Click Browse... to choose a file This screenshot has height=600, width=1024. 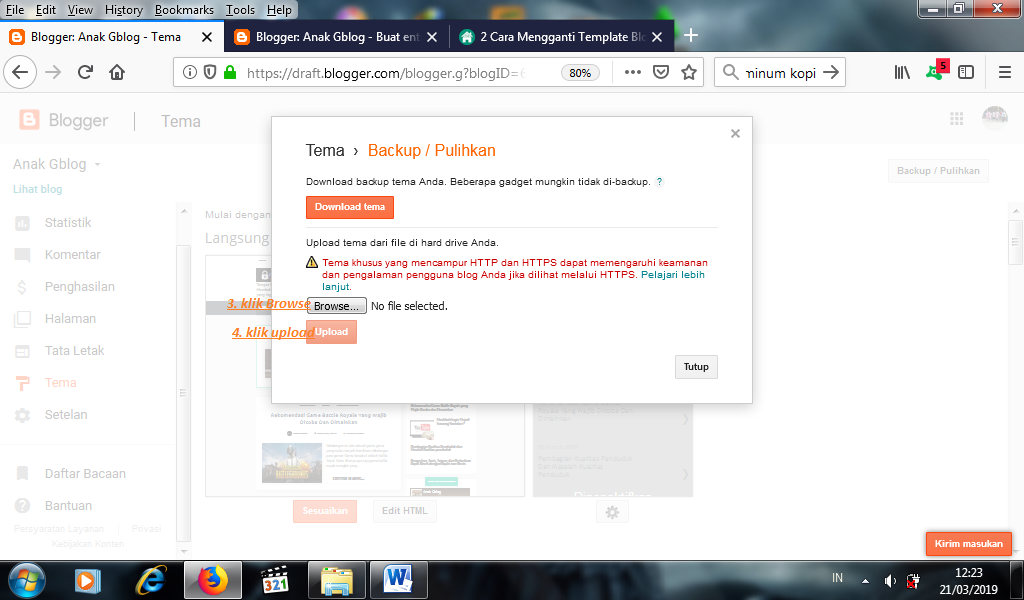337,306
